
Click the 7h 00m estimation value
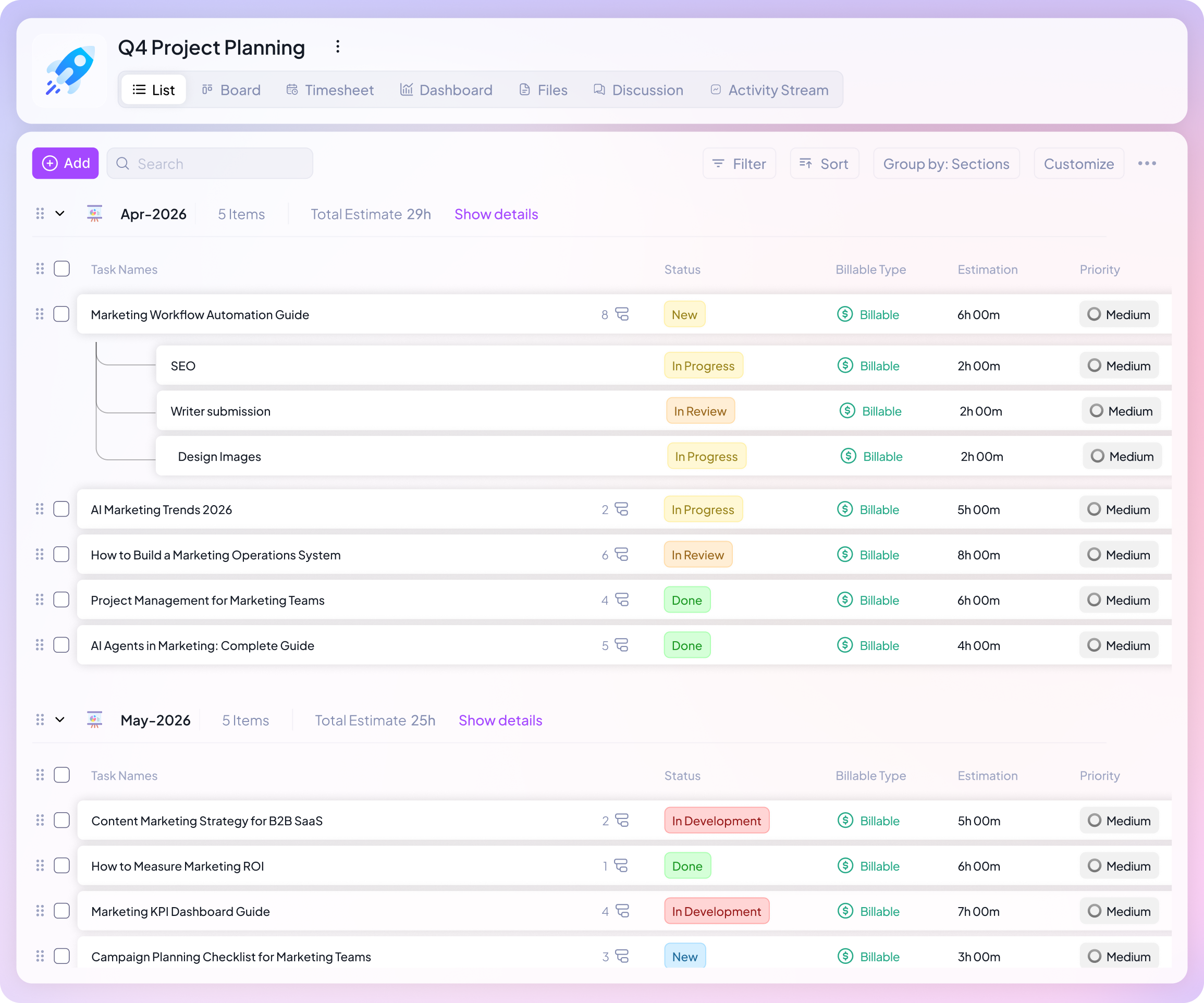(x=979, y=911)
